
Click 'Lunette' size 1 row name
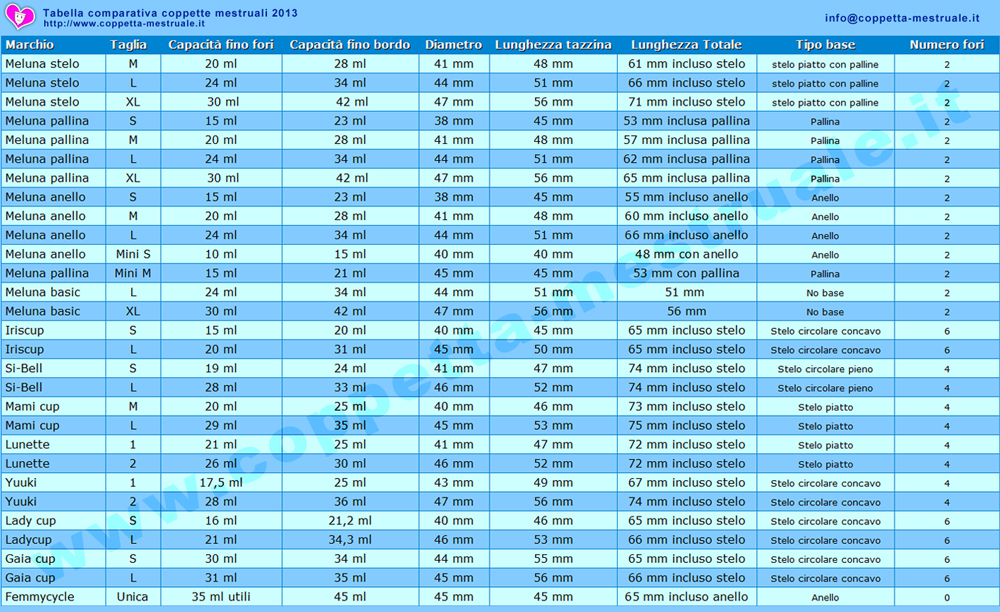(x=27, y=445)
